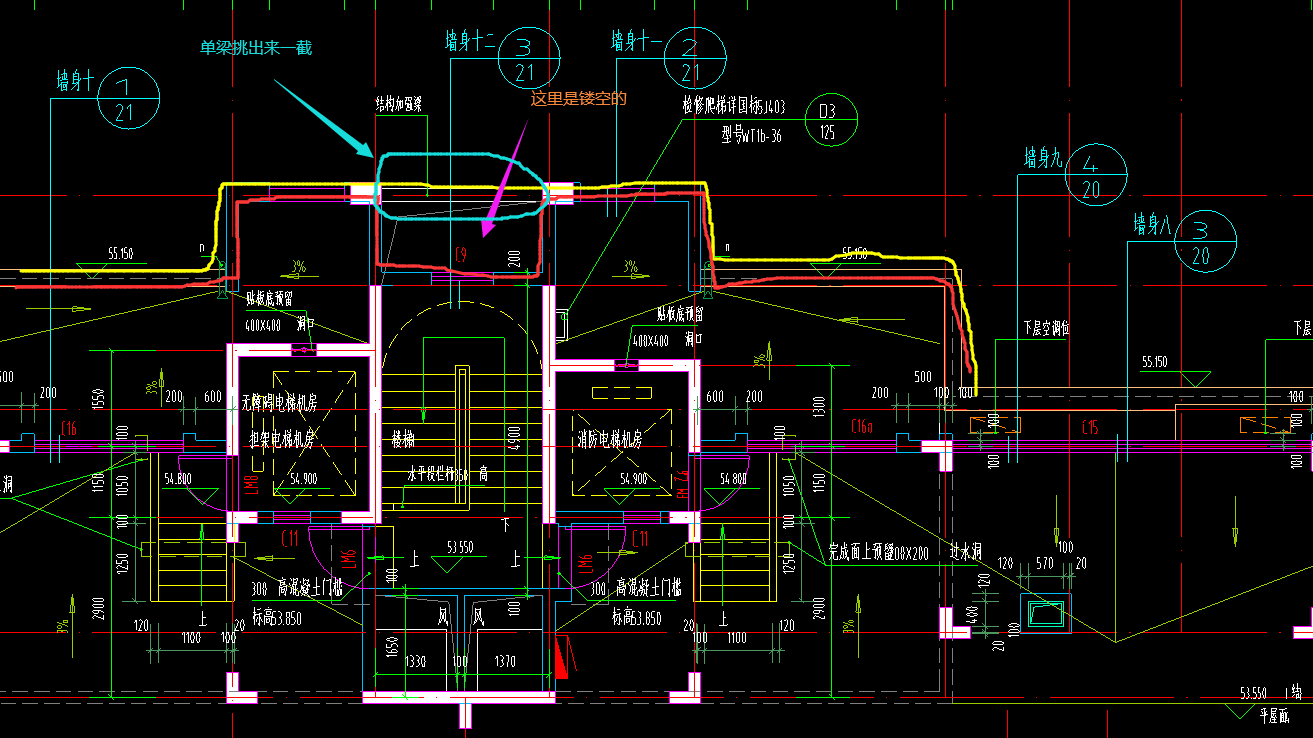
Task: Click the 1550 vertical dimension value
Action: [x=99, y=401]
